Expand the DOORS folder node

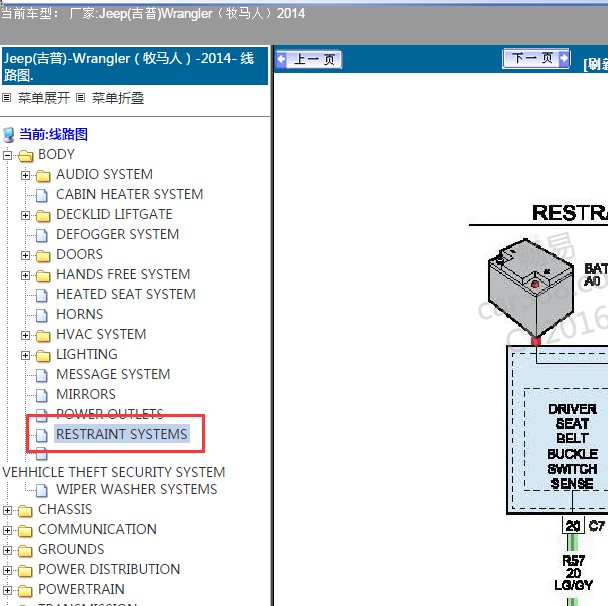[25, 256]
